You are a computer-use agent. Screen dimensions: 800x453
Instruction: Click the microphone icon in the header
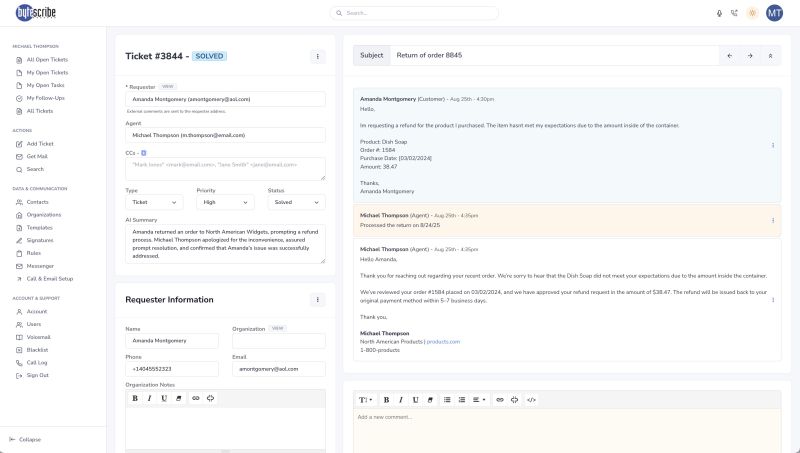click(x=719, y=13)
